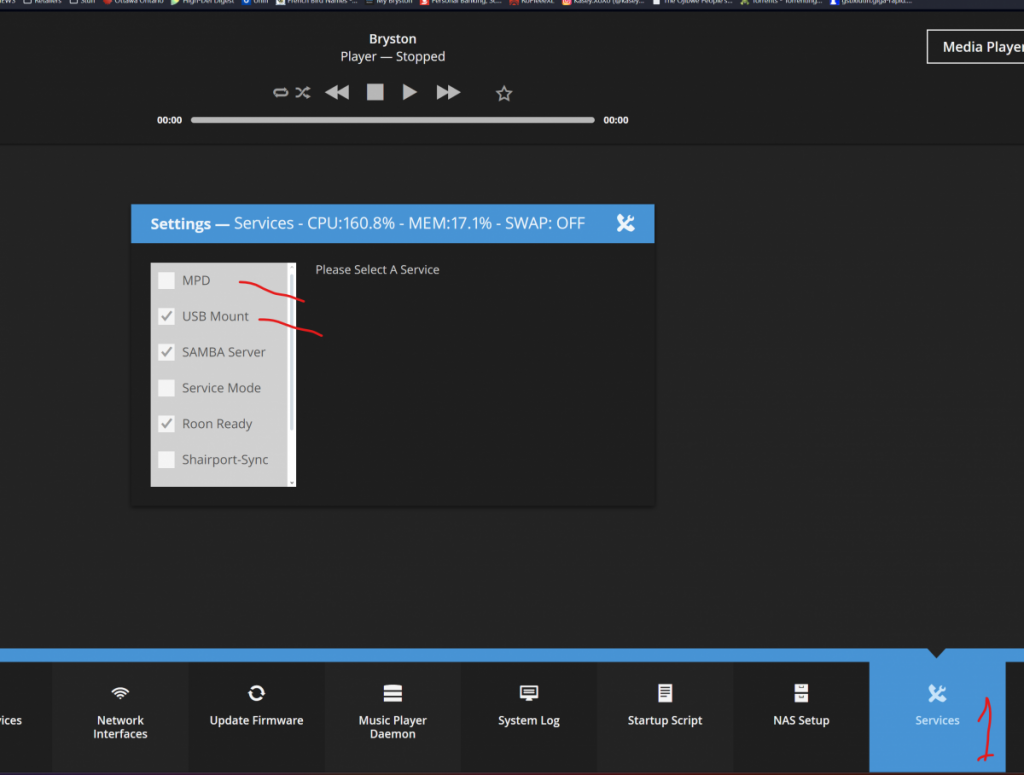Open the Media Player button
Viewport: 1024px width, 775px height.
coord(976,47)
